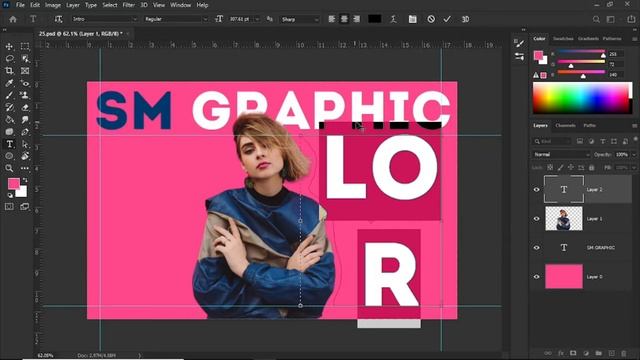Click the 3D button in options bar

click(x=465, y=19)
